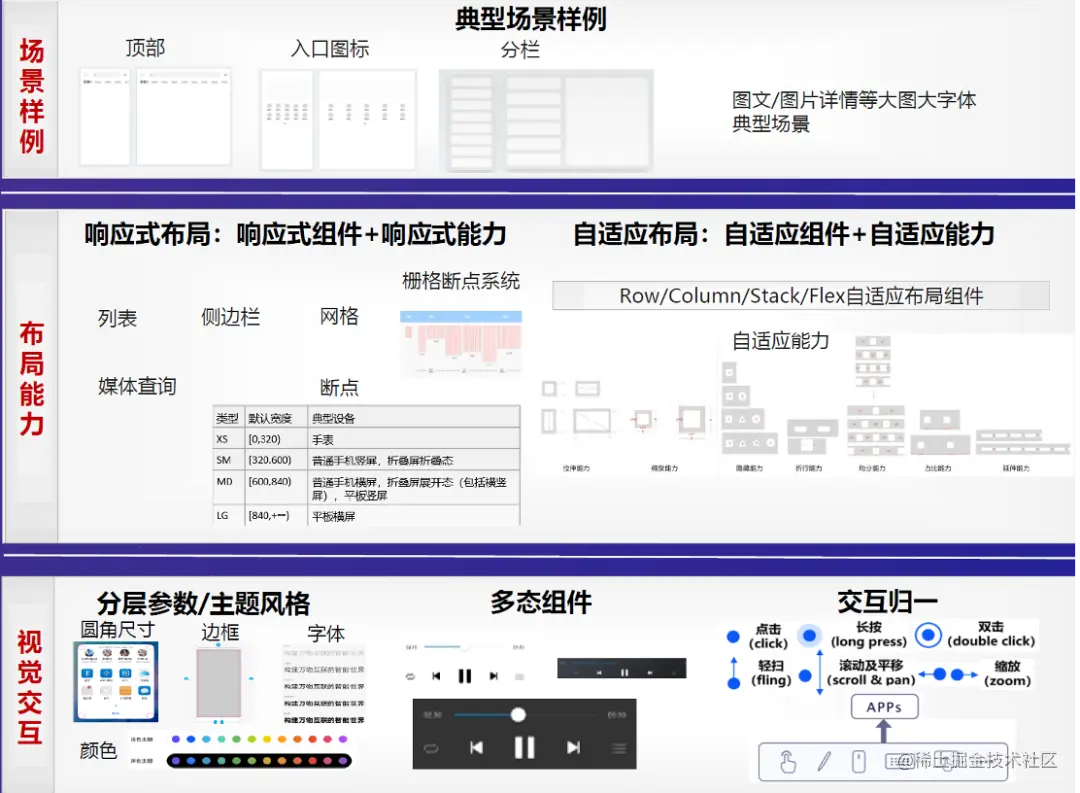Click the zoom two-dot spread icon
The height and width of the screenshot is (793, 1080).
pos(948,674)
